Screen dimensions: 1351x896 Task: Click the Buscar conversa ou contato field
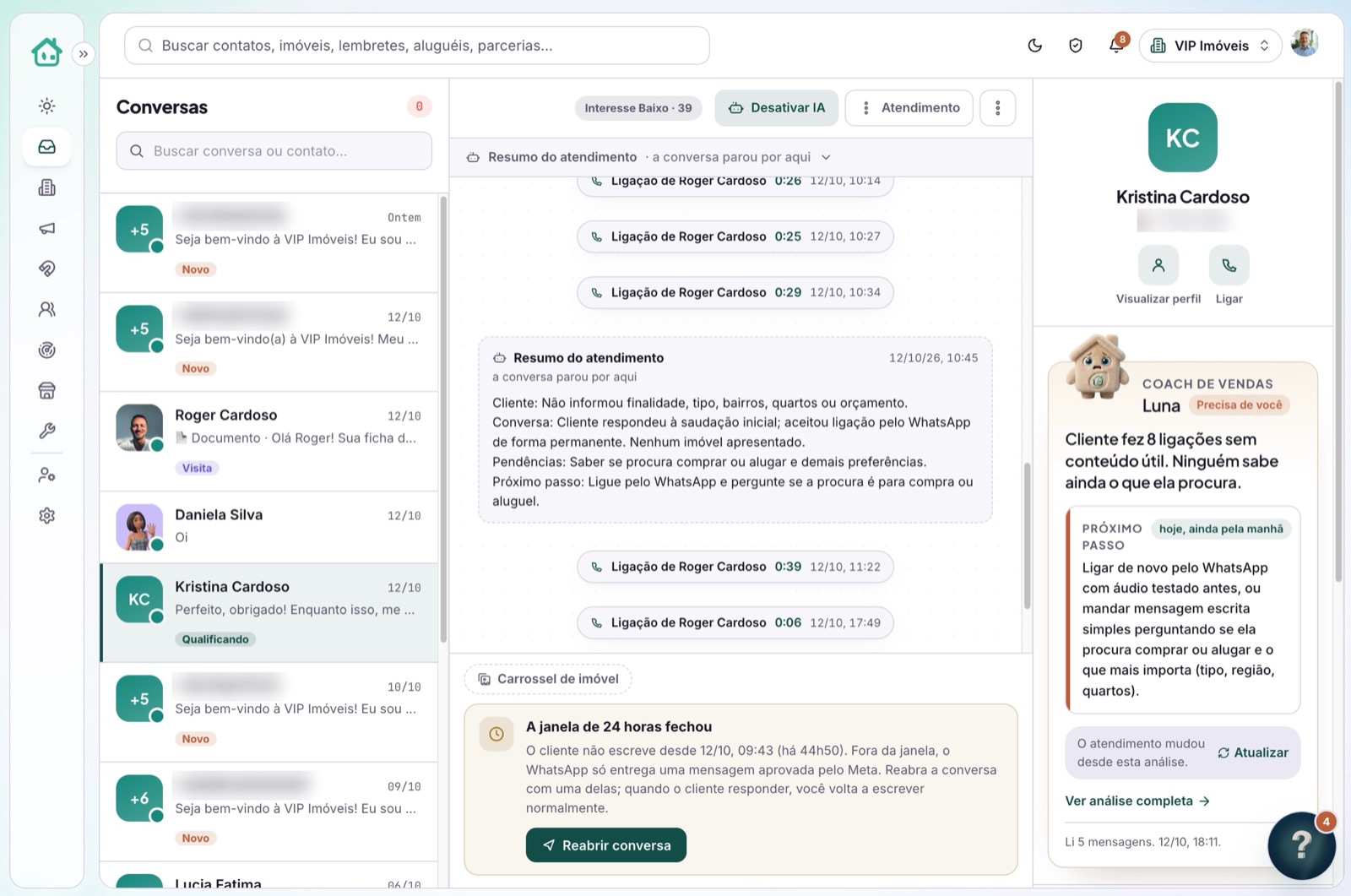274,151
